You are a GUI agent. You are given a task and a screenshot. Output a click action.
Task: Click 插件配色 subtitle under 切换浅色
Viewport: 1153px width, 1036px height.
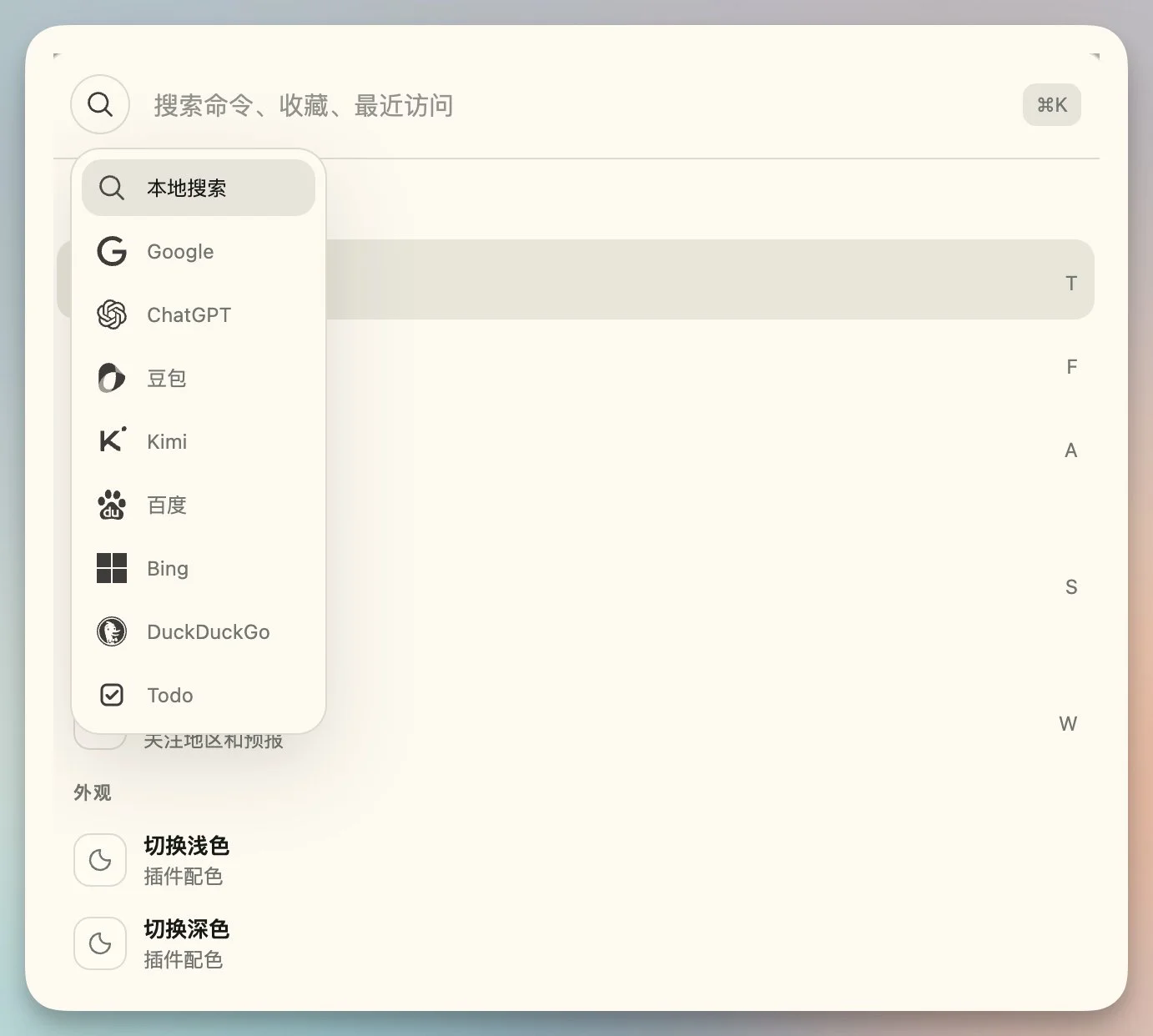pyautogui.click(x=183, y=877)
